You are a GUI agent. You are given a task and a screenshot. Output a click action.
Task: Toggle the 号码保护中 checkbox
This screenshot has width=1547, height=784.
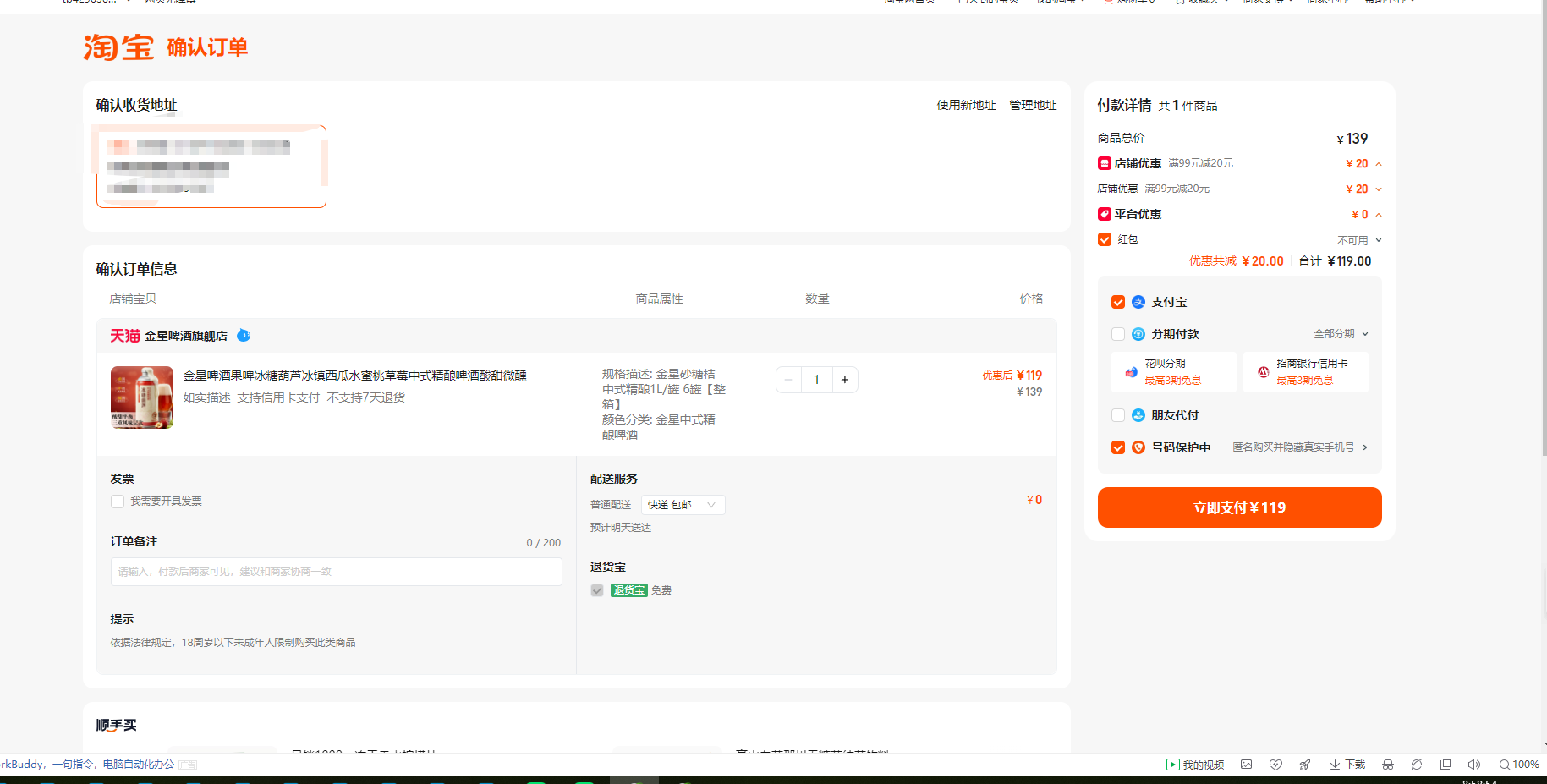(x=1118, y=447)
